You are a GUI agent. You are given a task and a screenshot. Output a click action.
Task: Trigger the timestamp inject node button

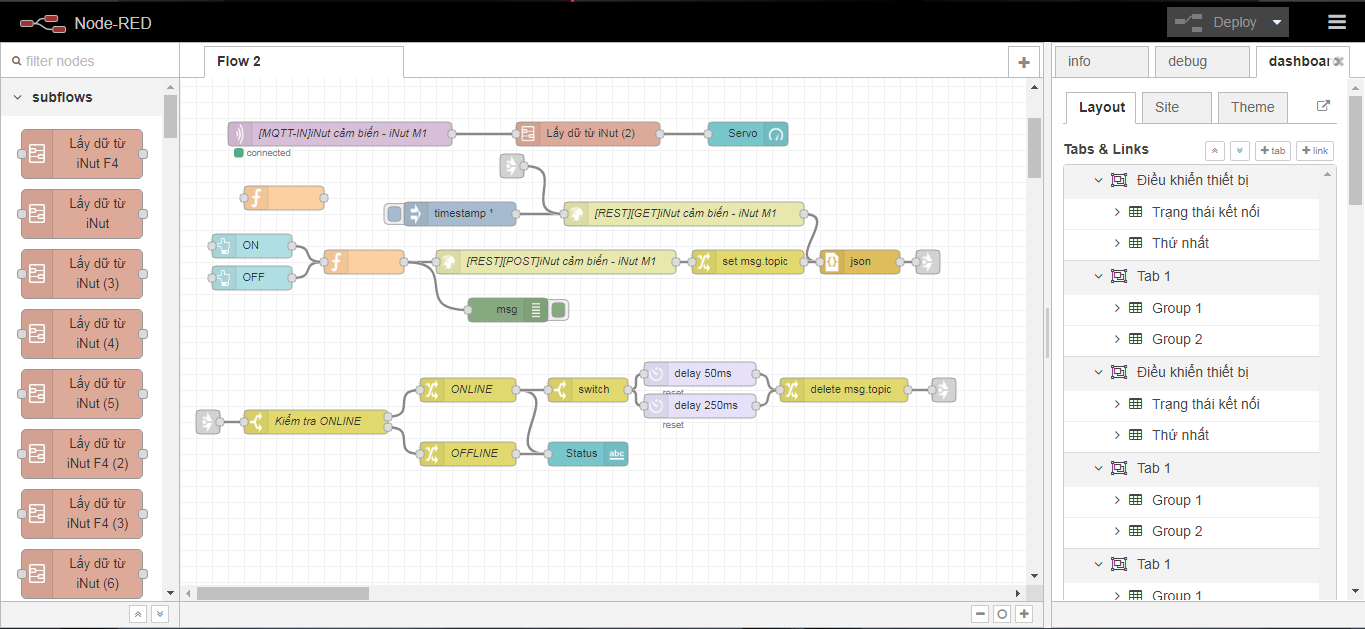[x=394, y=214]
